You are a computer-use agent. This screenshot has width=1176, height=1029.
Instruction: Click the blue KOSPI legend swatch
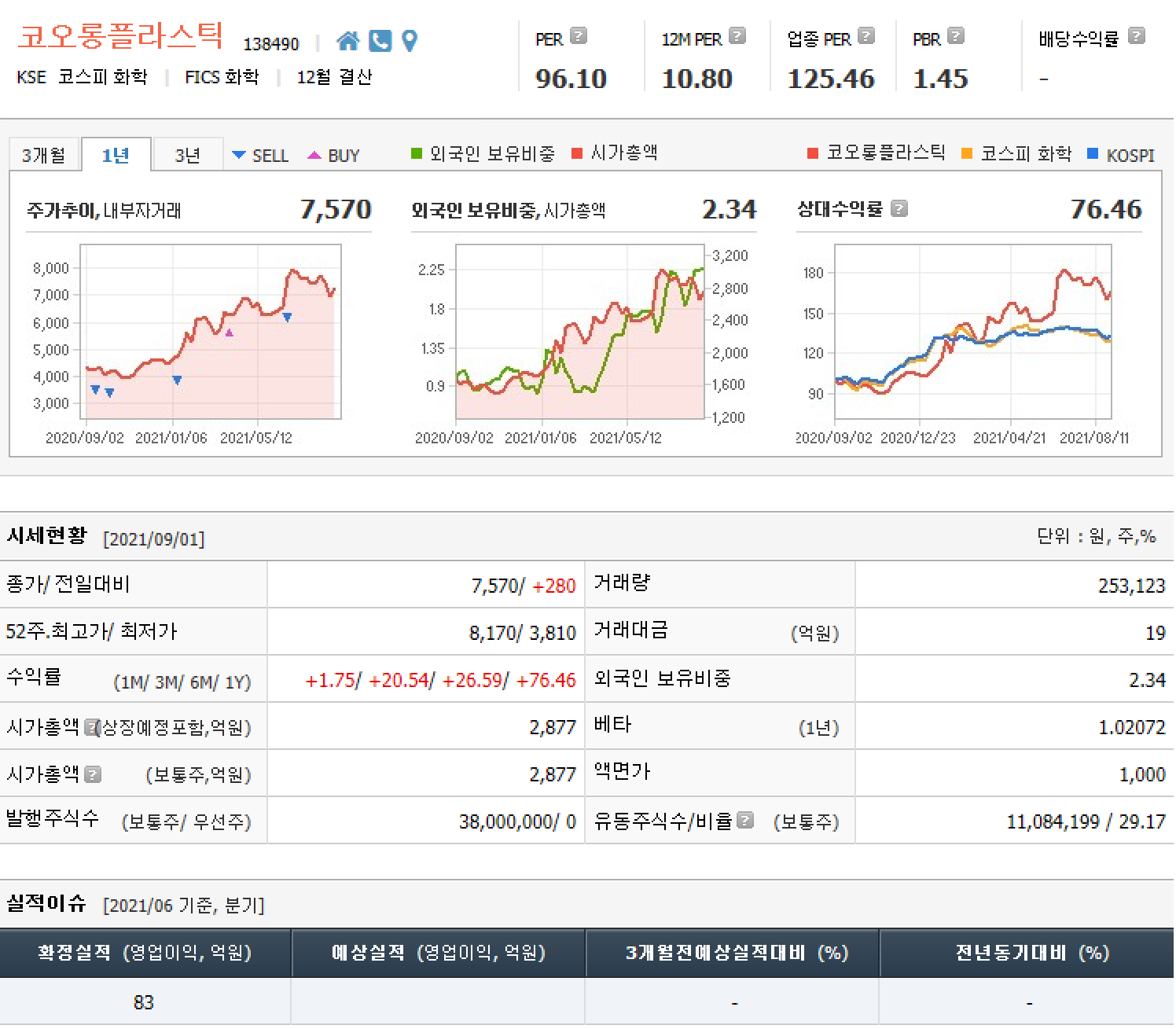[x=1093, y=153]
